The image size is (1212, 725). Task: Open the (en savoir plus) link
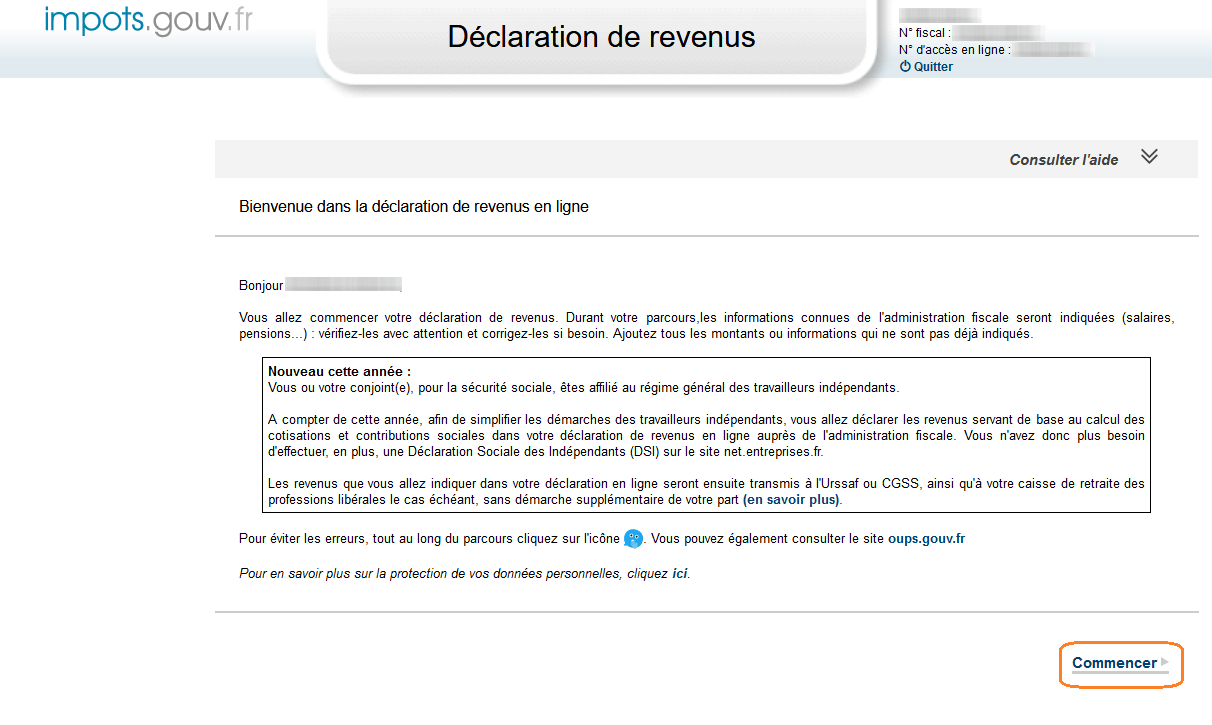[791, 499]
